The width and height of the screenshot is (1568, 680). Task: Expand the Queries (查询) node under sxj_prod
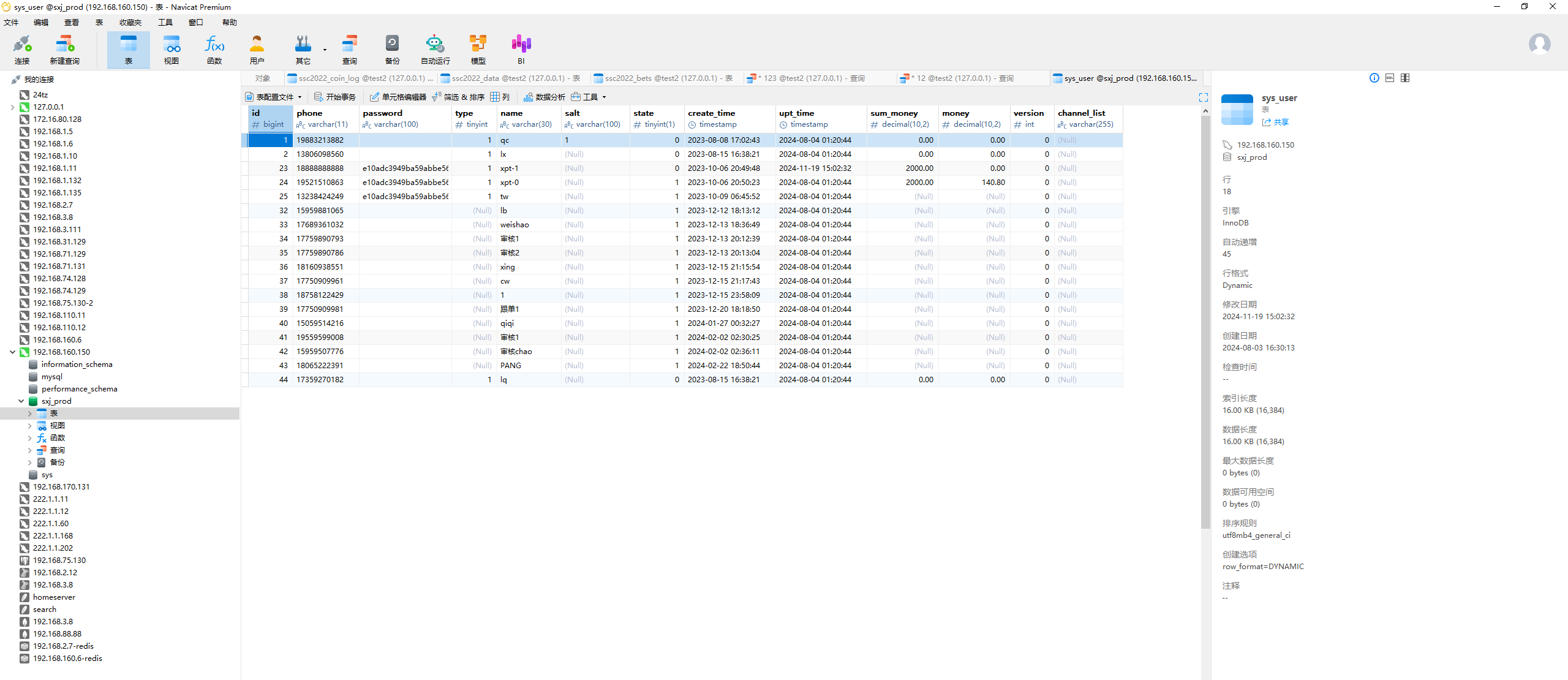(x=29, y=450)
